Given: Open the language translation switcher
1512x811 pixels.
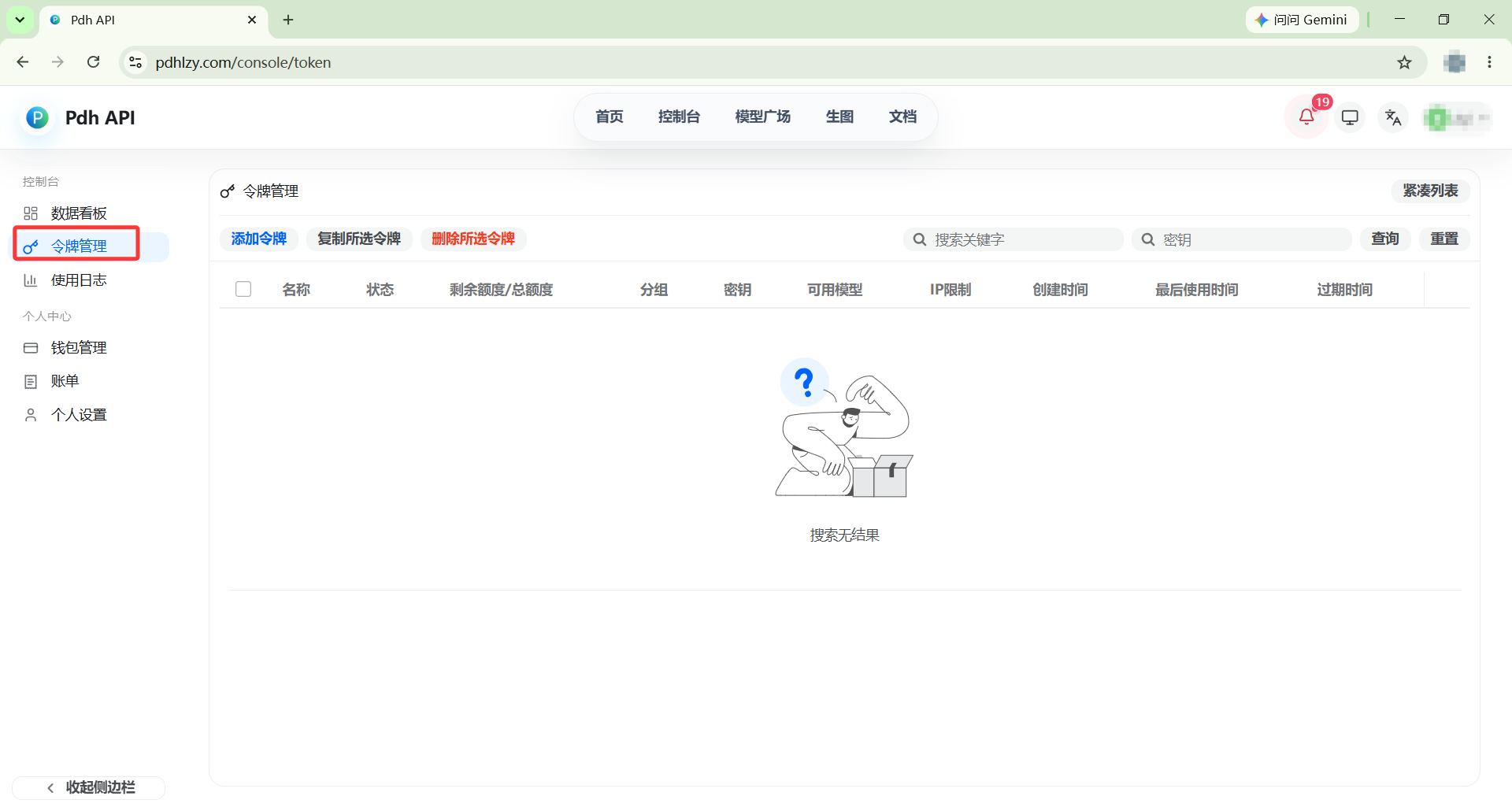Looking at the screenshot, I should tap(1393, 117).
